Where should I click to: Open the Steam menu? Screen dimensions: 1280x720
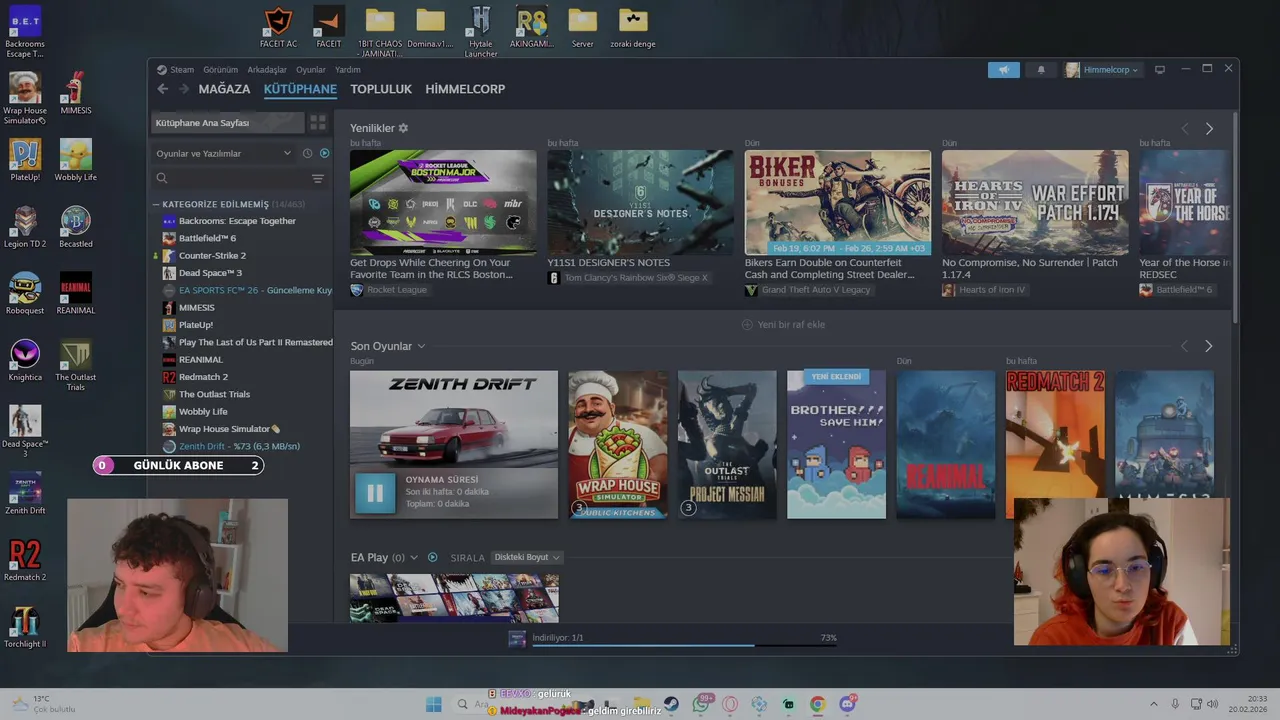176,70
